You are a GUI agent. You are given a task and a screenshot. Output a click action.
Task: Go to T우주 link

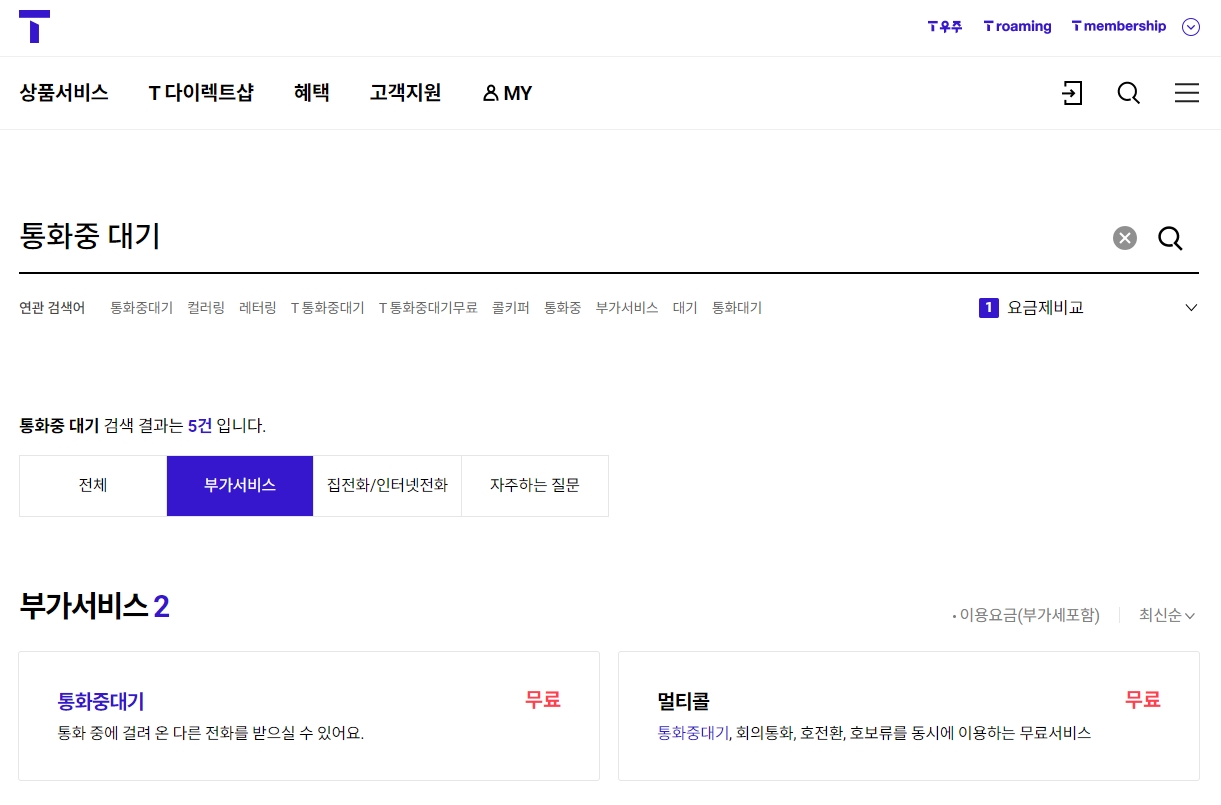[945, 27]
